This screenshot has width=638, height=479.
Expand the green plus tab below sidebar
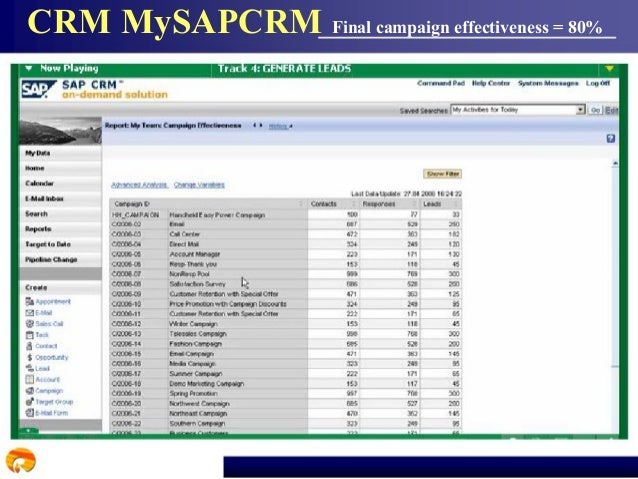[x=28, y=431]
